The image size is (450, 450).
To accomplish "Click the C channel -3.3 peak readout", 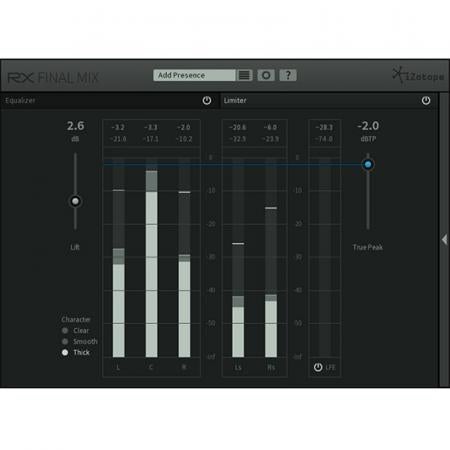I will (x=151, y=127).
